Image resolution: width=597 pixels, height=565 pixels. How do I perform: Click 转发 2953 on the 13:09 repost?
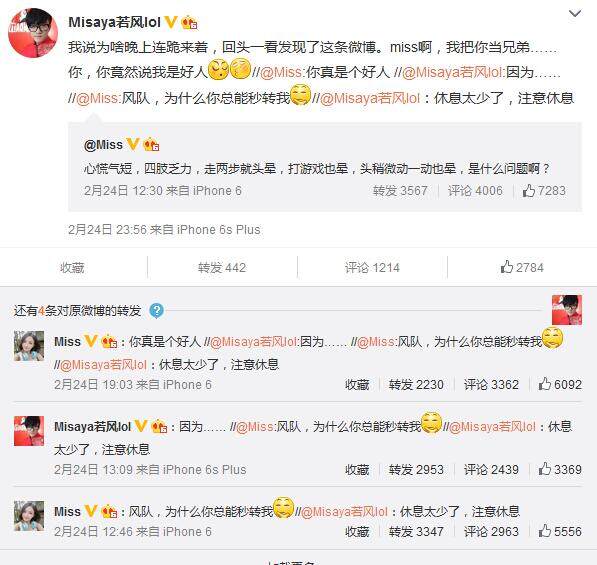pyautogui.click(x=416, y=469)
